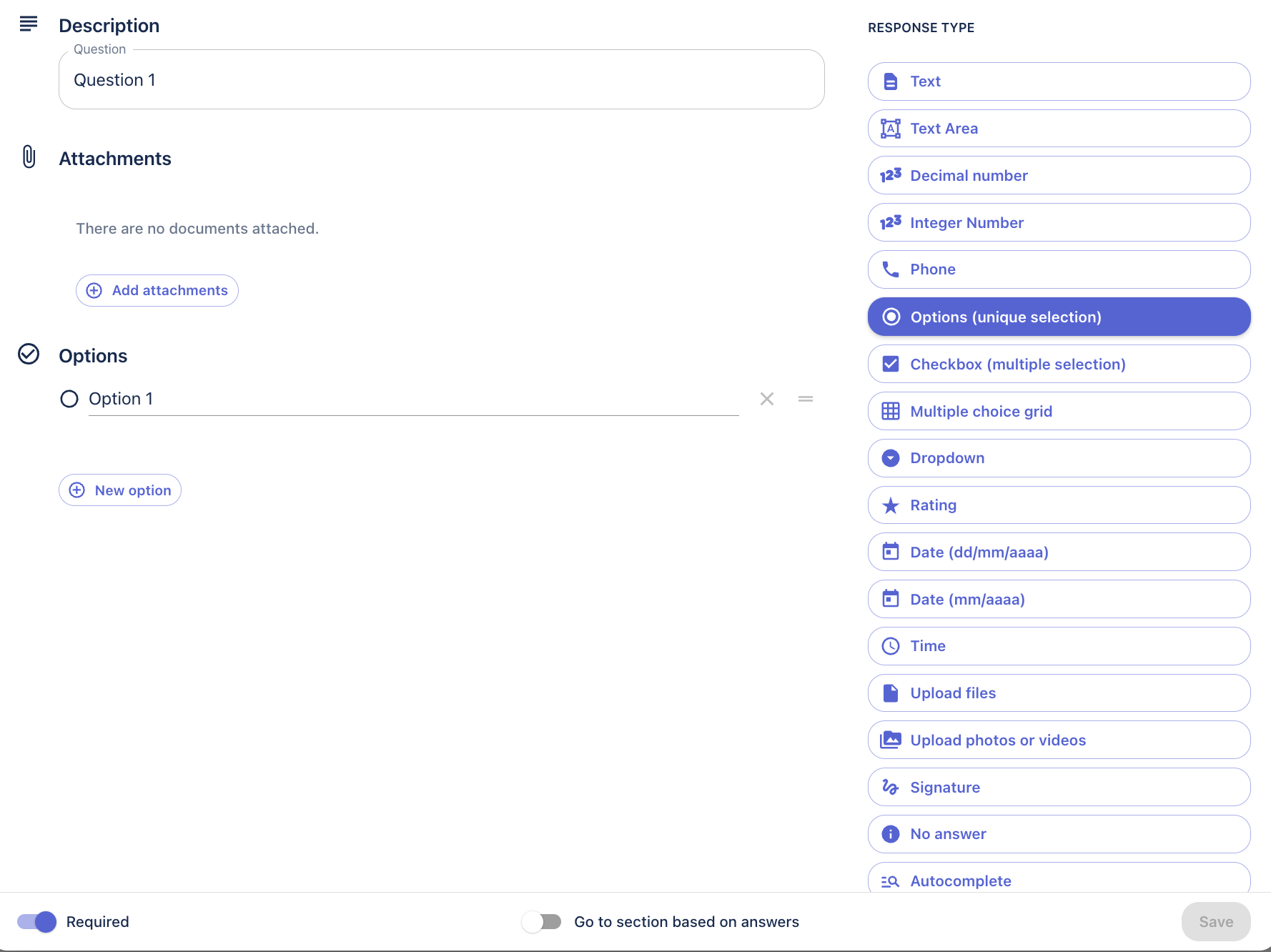Image resolution: width=1271 pixels, height=952 pixels.
Task: Click the remove X icon beside Option 1
Action: point(766,399)
